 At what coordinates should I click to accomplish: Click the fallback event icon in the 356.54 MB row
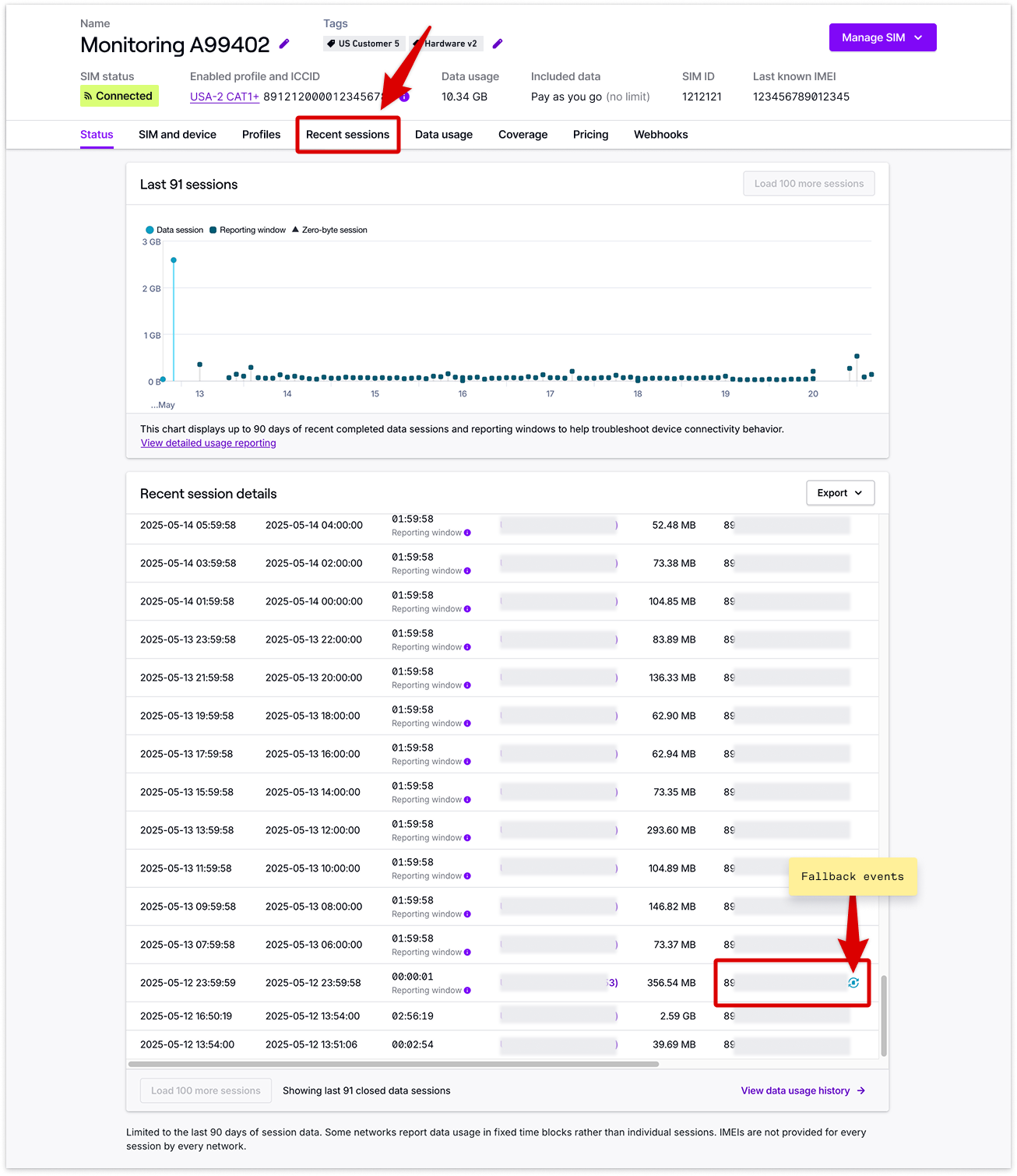tap(853, 983)
